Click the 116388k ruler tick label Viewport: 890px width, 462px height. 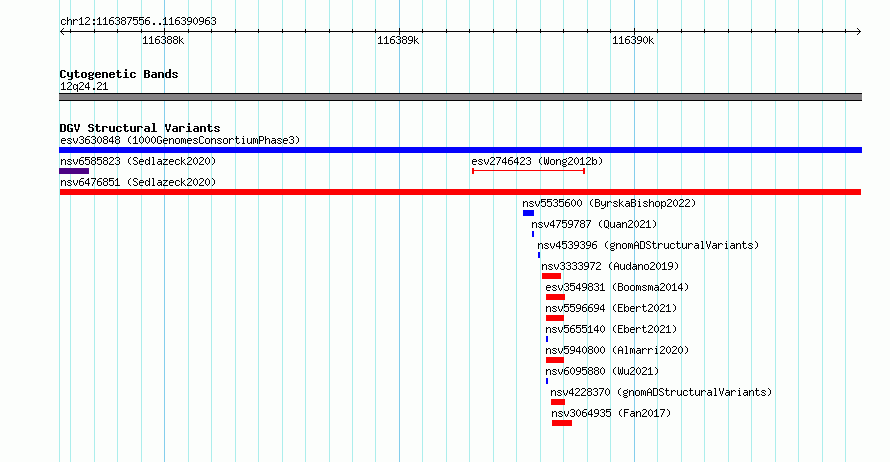coord(163,40)
